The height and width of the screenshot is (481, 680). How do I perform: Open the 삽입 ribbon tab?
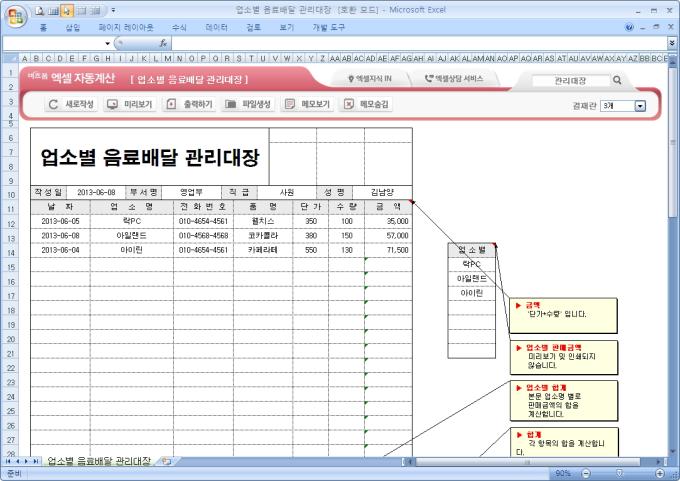coord(72,27)
